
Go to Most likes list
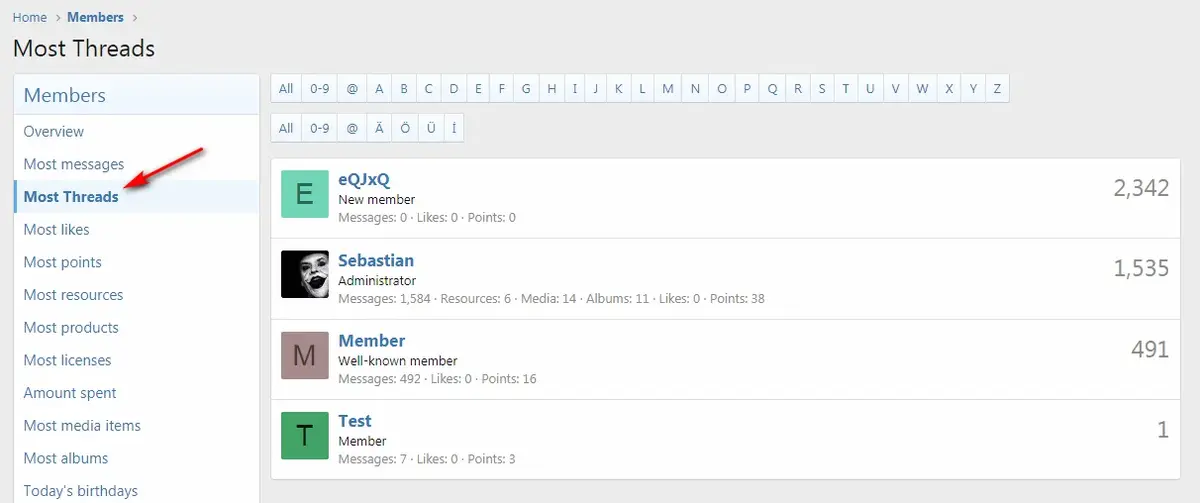[x=56, y=230]
